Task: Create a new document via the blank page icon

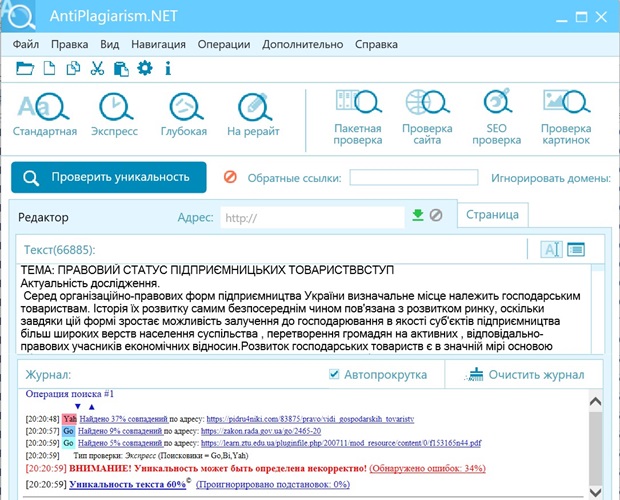Action: (x=49, y=68)
